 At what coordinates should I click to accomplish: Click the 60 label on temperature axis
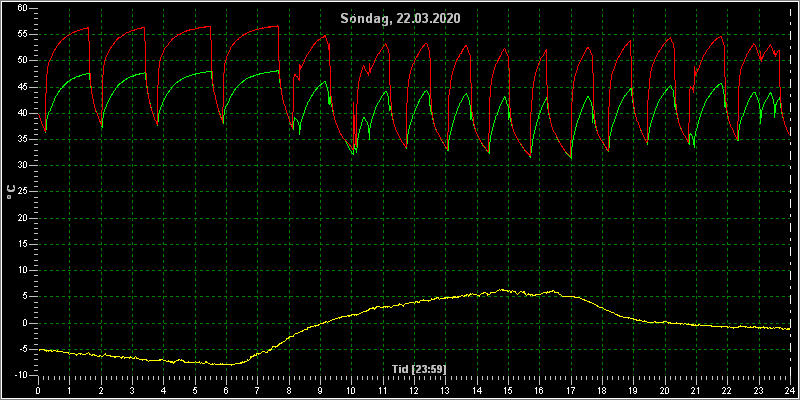[x=22, y=8]
